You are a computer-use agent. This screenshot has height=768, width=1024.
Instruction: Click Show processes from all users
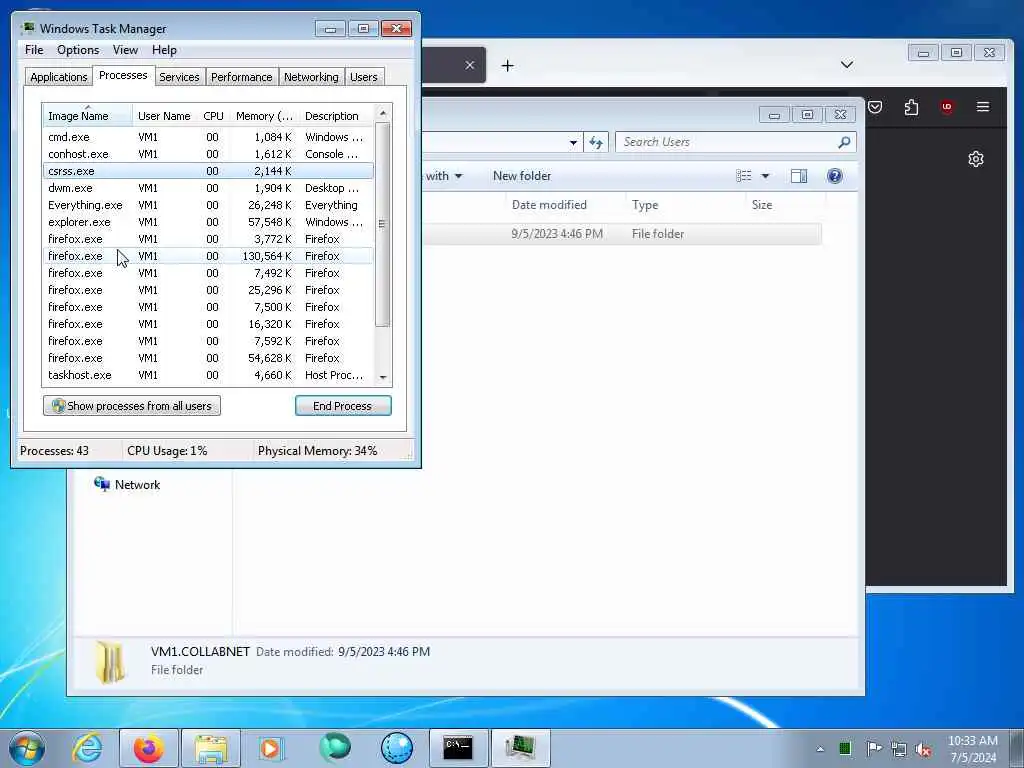[132, 406]
